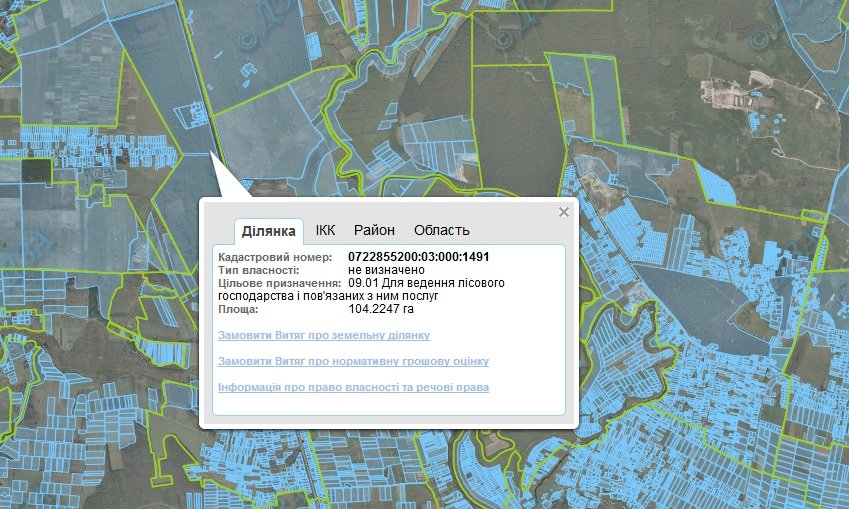Click ownership value не визначено
849x509 pixels.
pos(386,270)
